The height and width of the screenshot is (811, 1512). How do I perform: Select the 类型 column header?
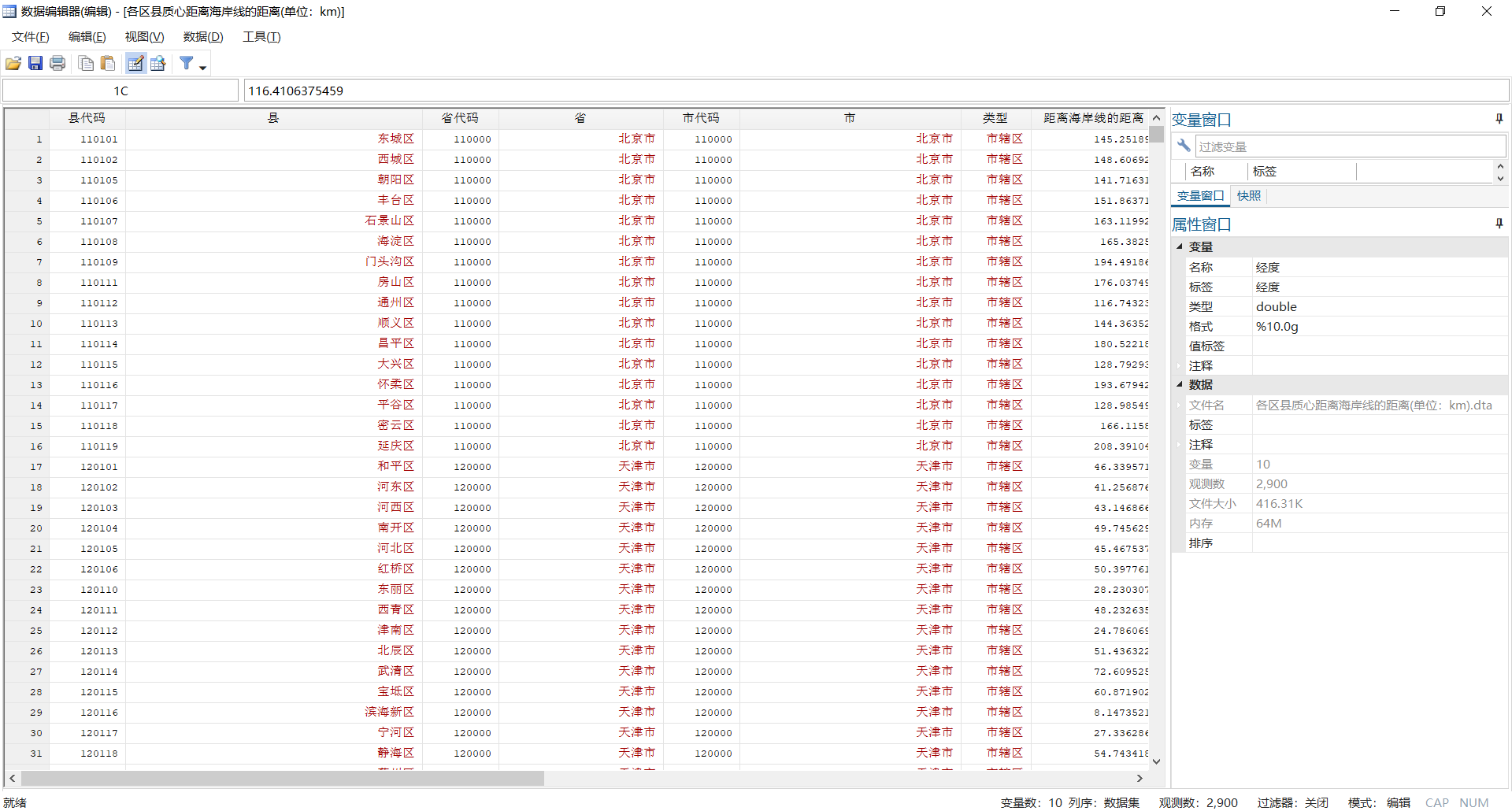point(995,118)
